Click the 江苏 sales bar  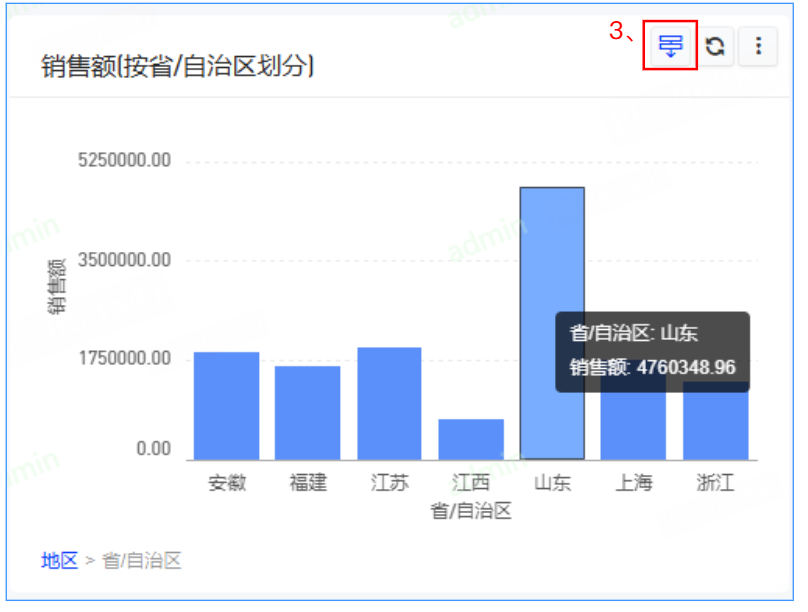pyautogui.click(x=389, y=403)
